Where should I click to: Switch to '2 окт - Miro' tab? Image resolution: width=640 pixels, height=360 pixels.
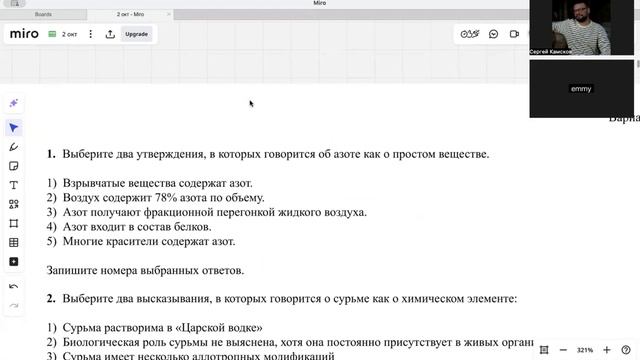[130, 14]
